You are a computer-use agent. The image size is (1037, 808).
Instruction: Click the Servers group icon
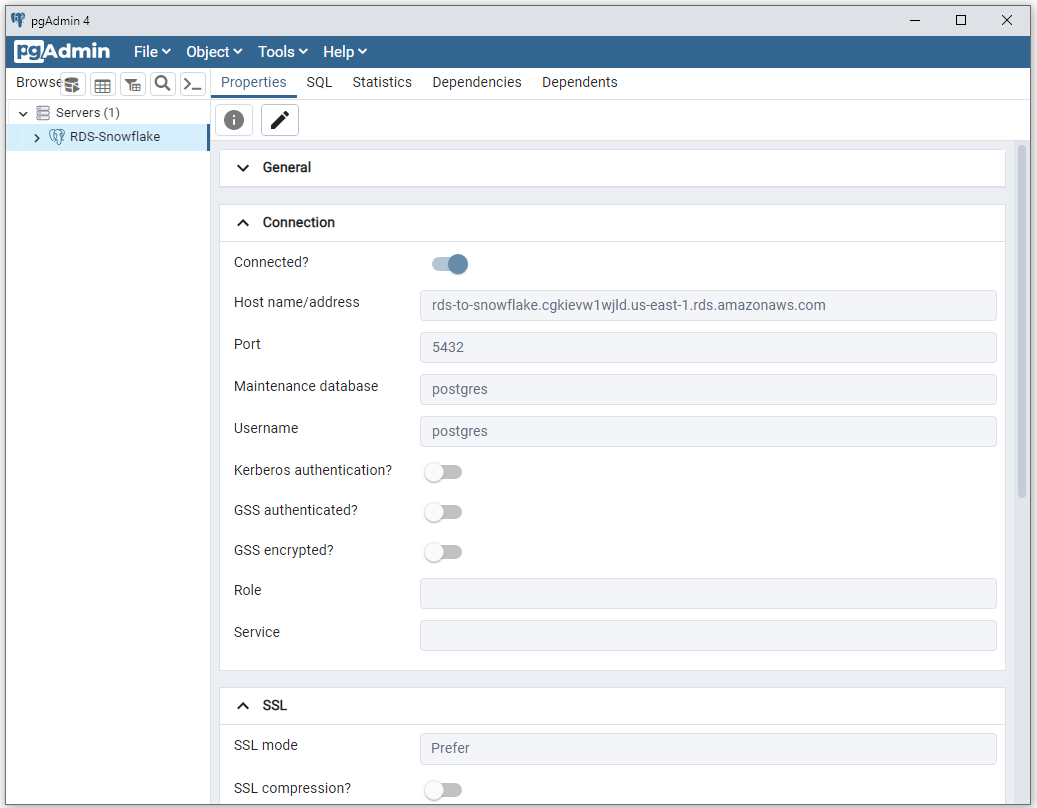coord(43,112)
